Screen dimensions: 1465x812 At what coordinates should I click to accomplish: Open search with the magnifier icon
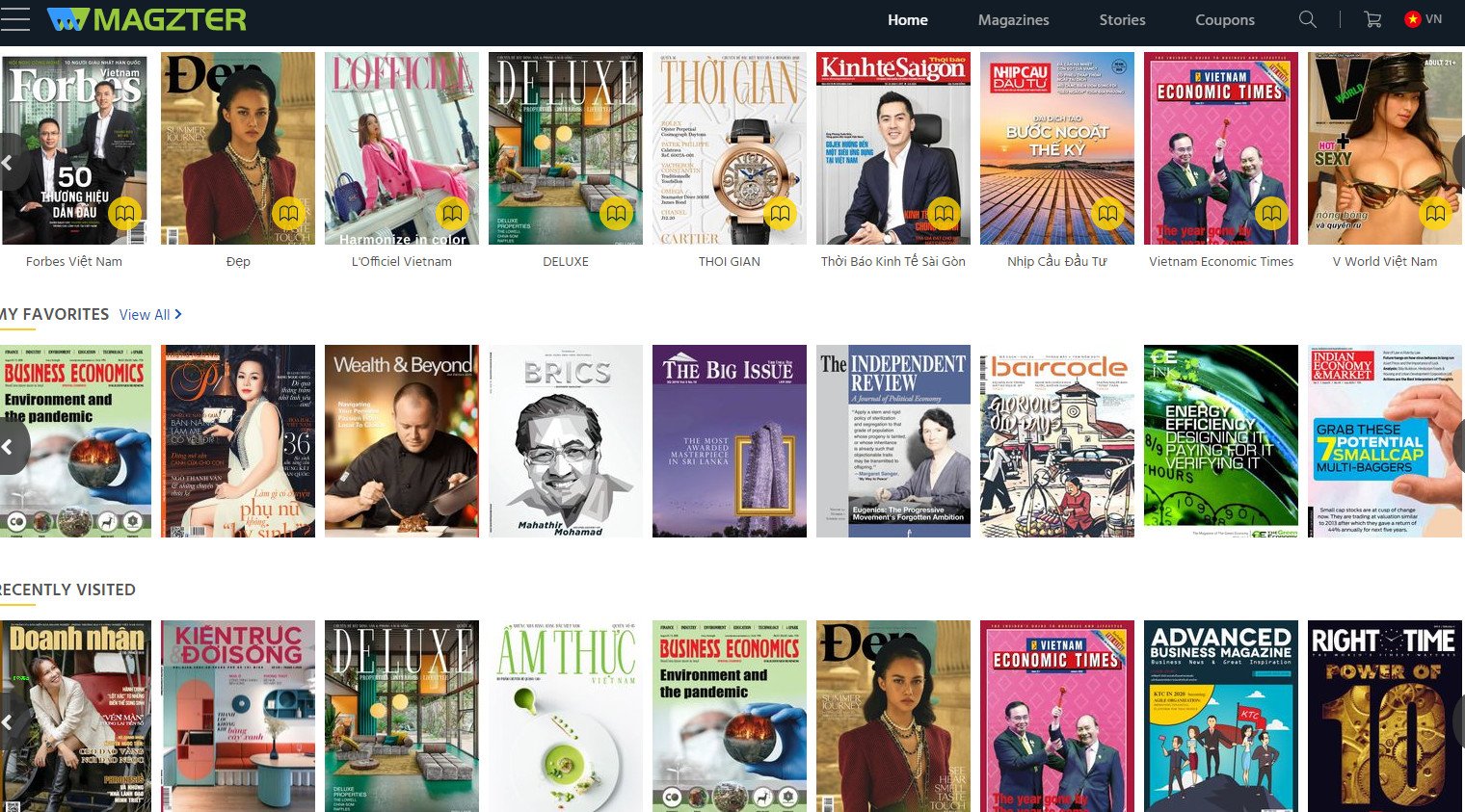point(1307,19)
